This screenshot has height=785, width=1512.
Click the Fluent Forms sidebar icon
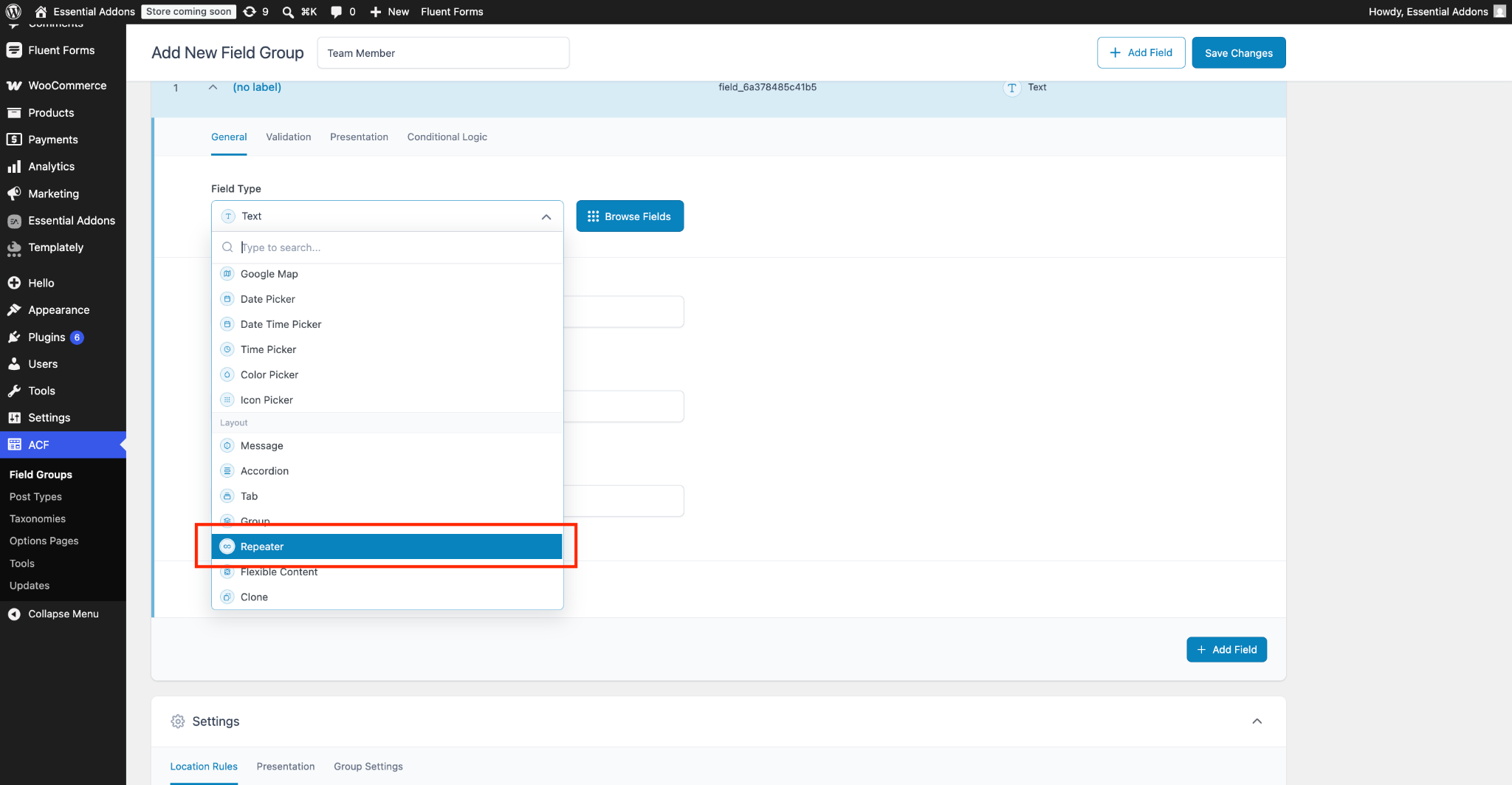click(14, 50)
